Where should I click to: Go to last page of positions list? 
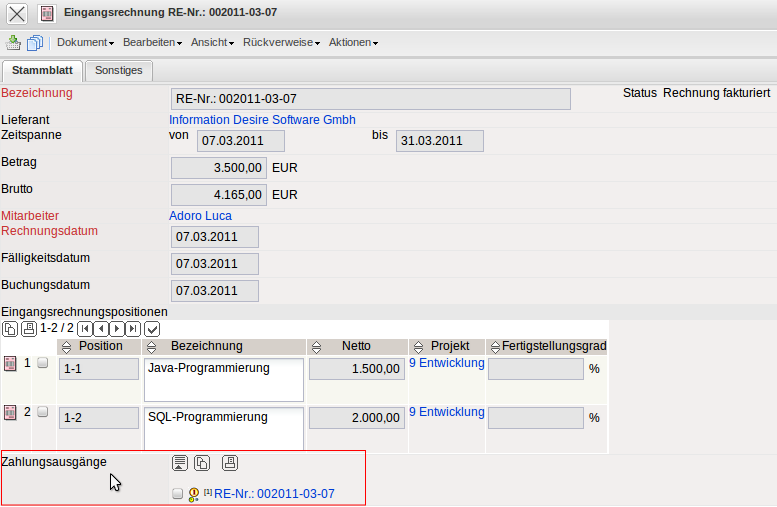point(133,328)
